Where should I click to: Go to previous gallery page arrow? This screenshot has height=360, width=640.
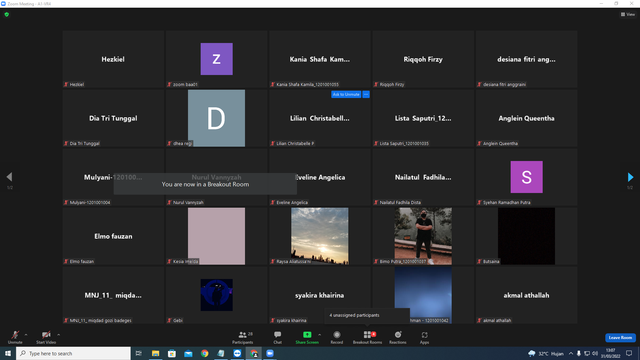(x=9, y=177)
